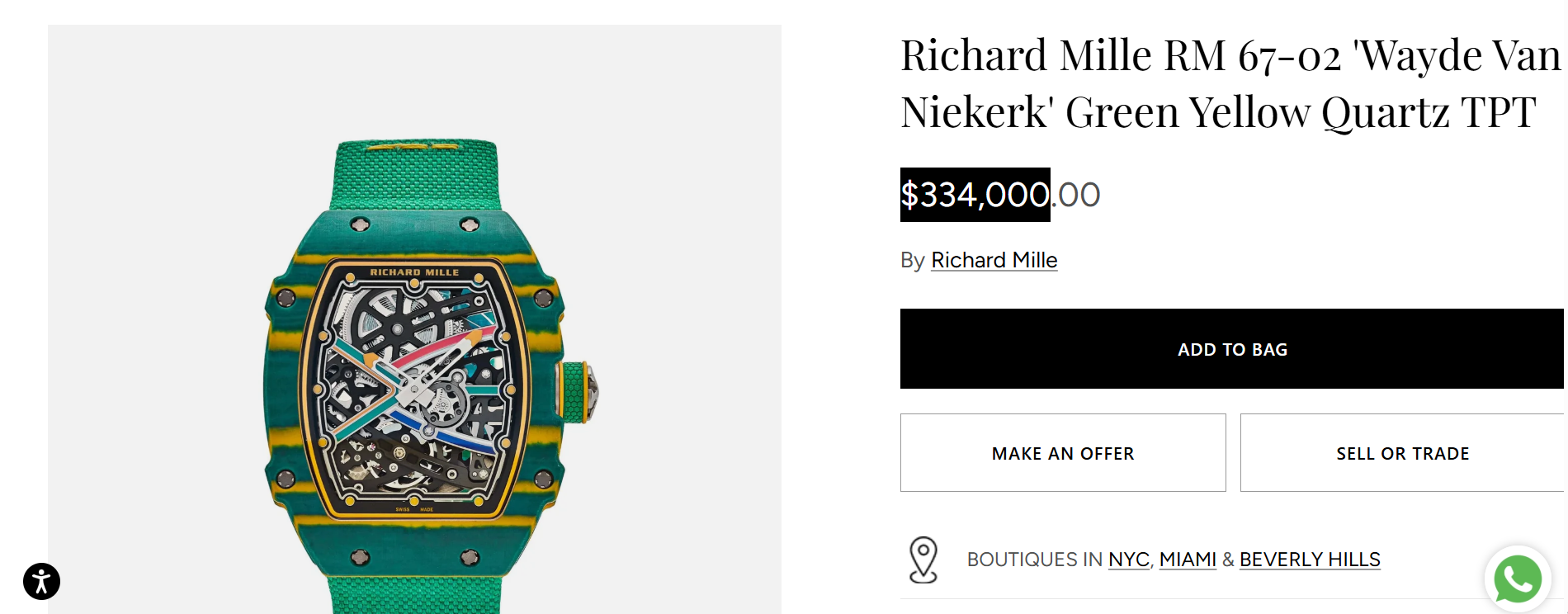Image resolution: width=1568 pixels, height=614 pixels.
Task: Click the BOUTIQUES IN label
Action: [1034, 560]
